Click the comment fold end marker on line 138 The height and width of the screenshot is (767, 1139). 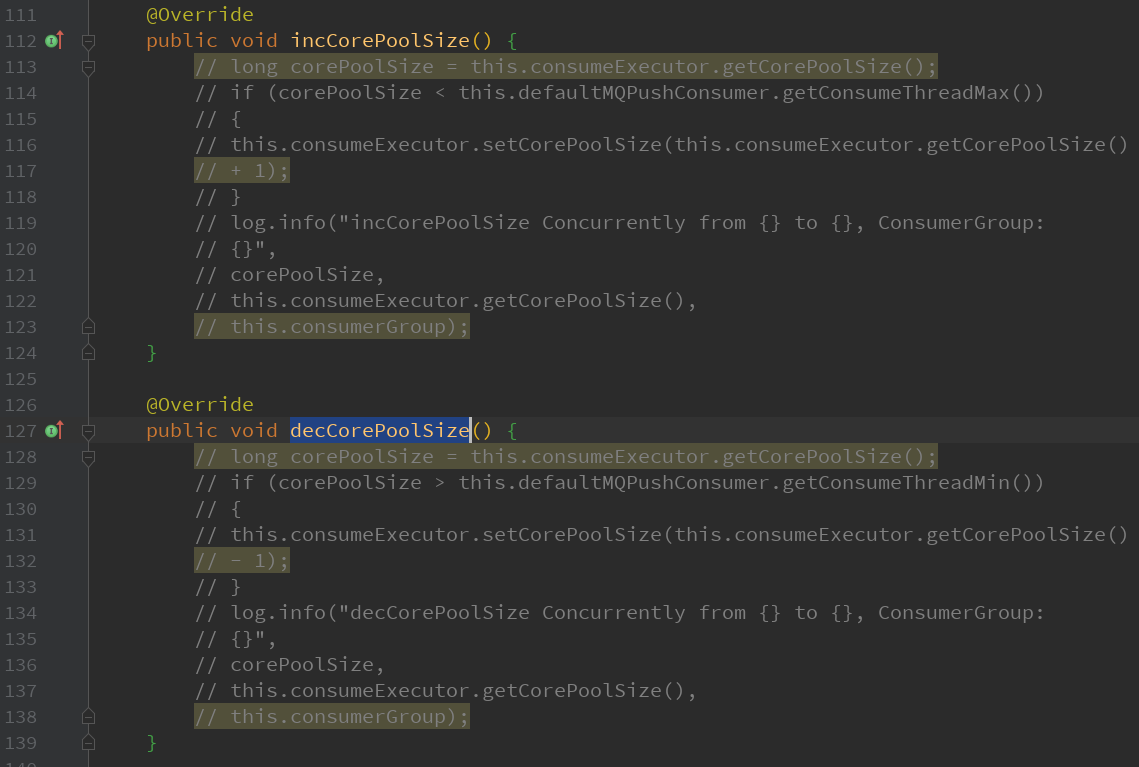coord(89,717)
